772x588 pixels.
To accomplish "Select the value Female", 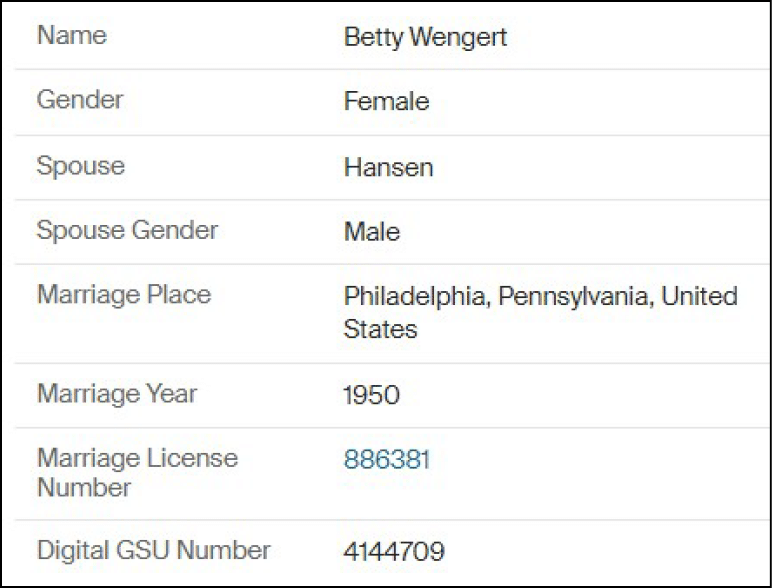I will [x=386, y=102].
